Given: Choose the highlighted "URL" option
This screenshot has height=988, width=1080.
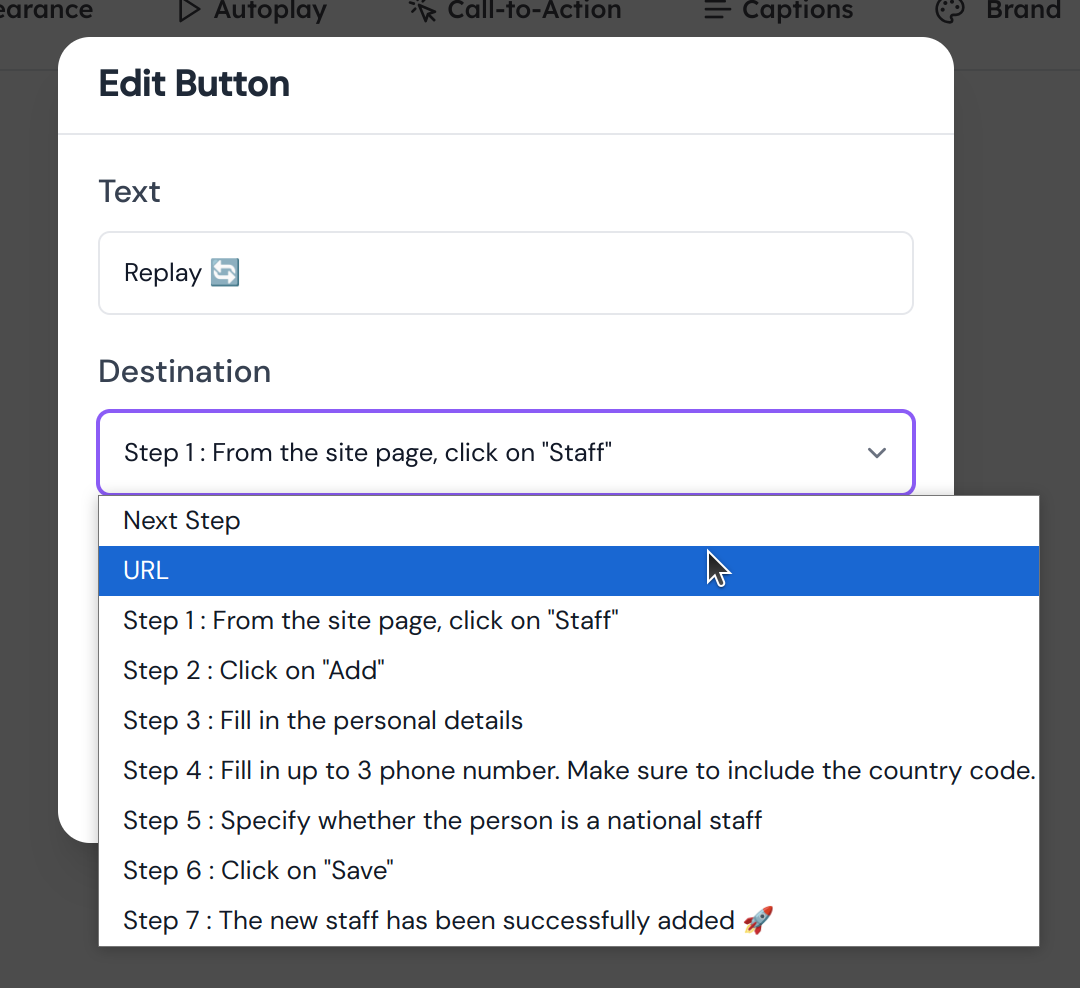Looking at the screenshot, I should coord(146,571).
